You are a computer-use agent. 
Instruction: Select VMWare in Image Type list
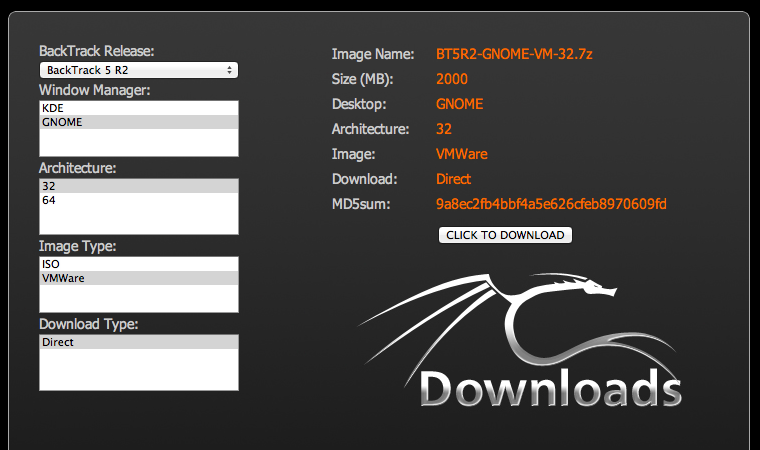point(139,278)
